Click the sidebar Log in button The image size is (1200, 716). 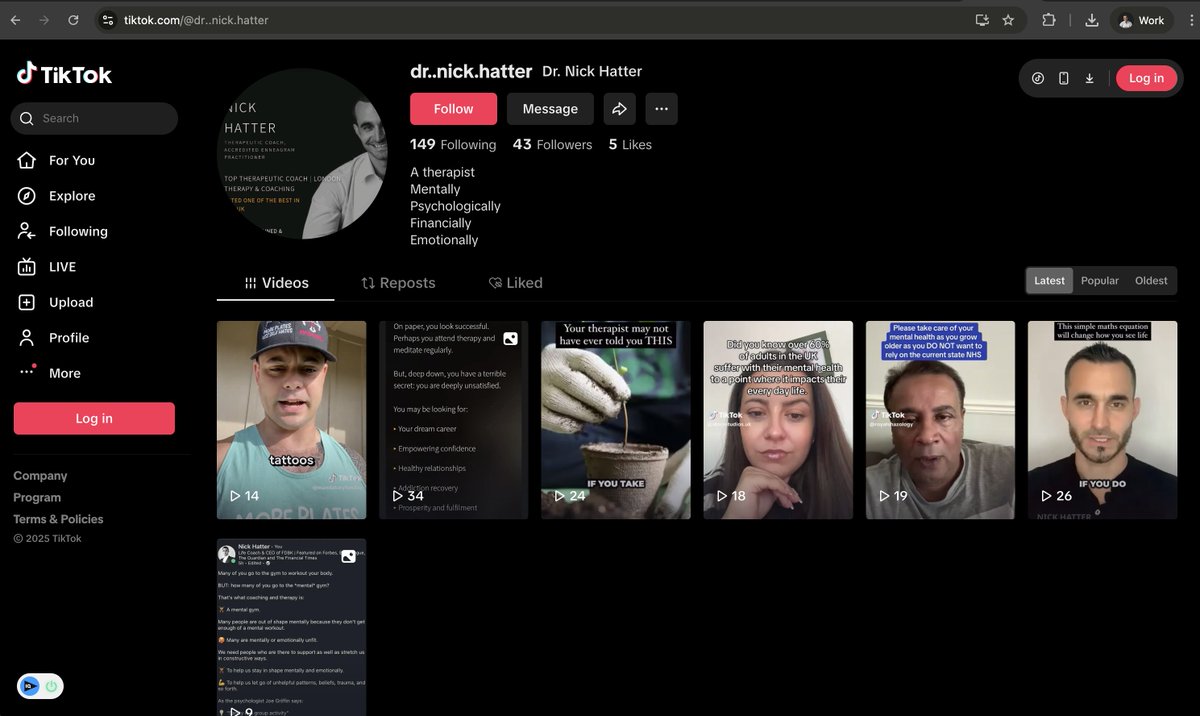pyautogui.click(x=94, y=419)
